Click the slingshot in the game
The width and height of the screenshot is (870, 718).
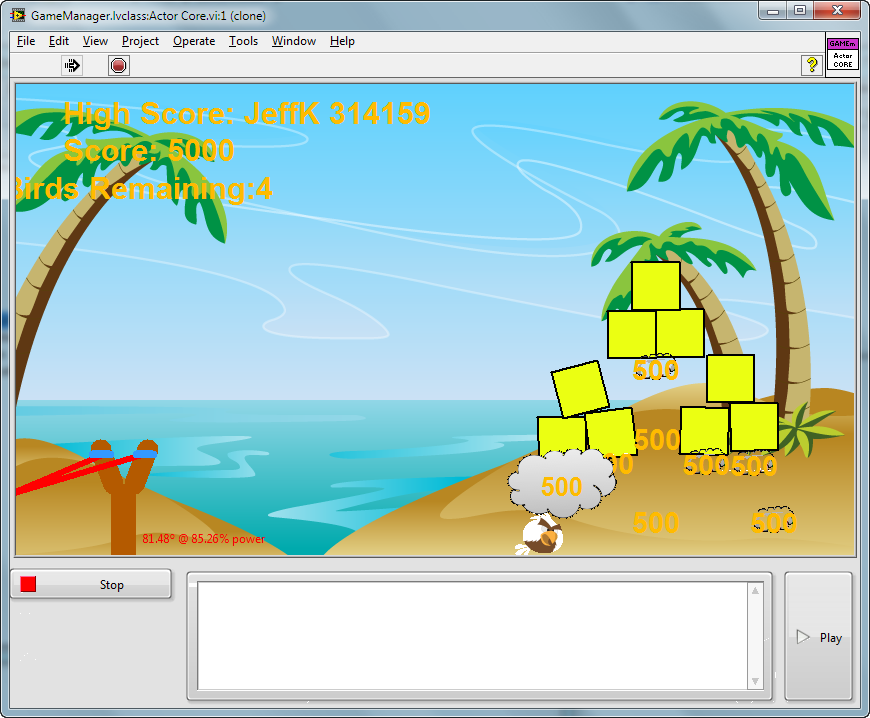tap(124, 497)
